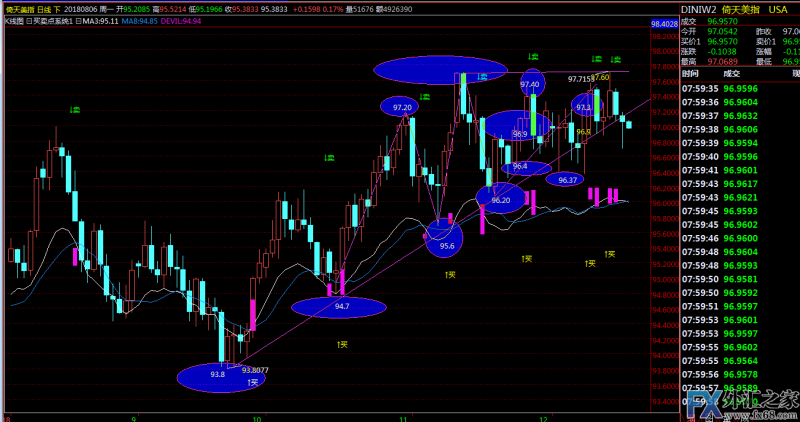The image size is (800, 422).
Task: Click the buy signal marker beneath the 95.6 circle
Action: tap(450, 274)
